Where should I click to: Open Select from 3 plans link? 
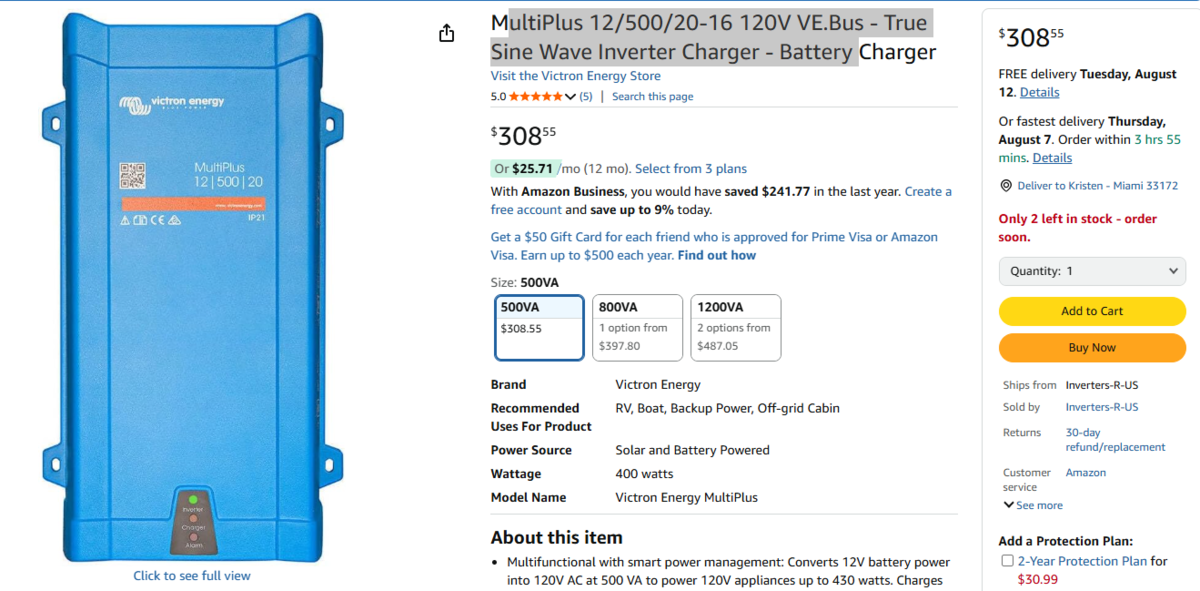click(x=691, y=169)
